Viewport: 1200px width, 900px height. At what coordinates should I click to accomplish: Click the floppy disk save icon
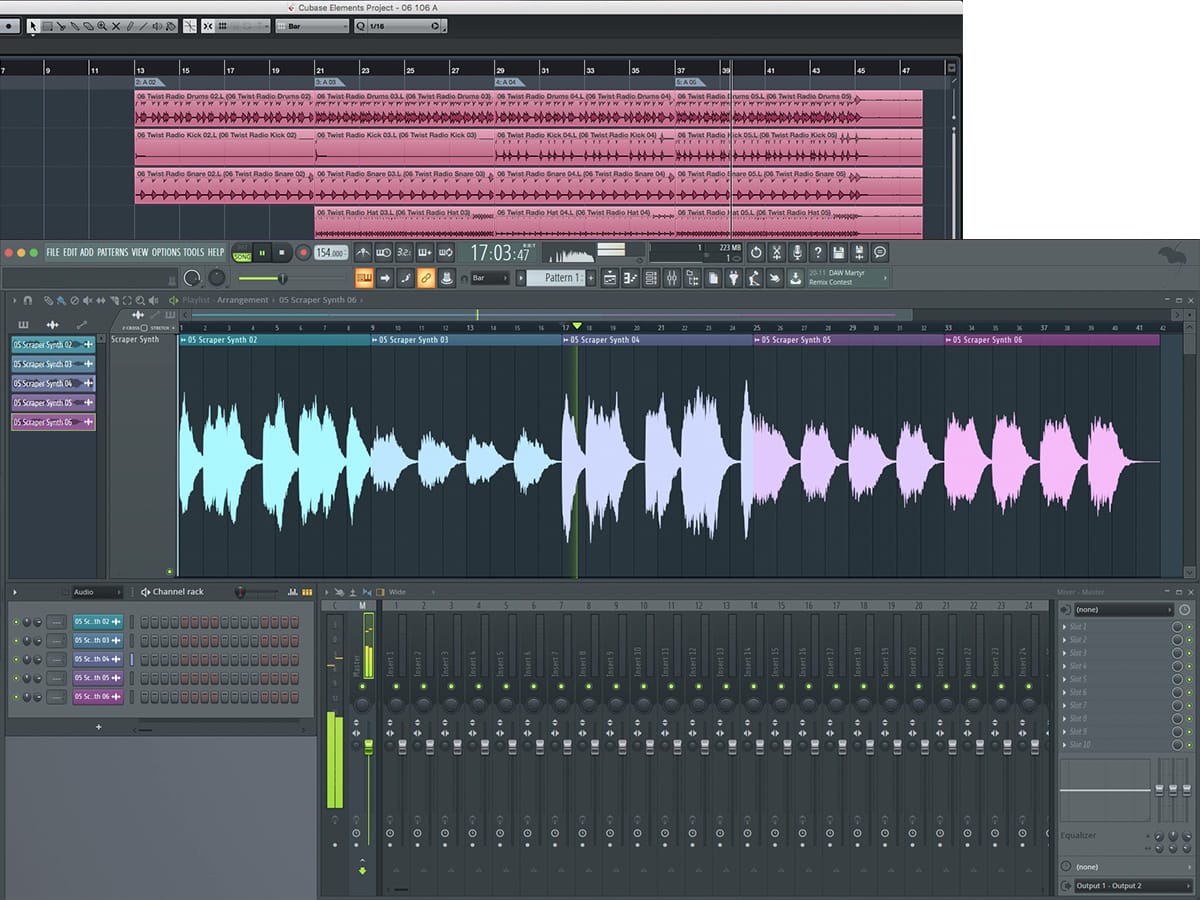click(x=839, y=253)
